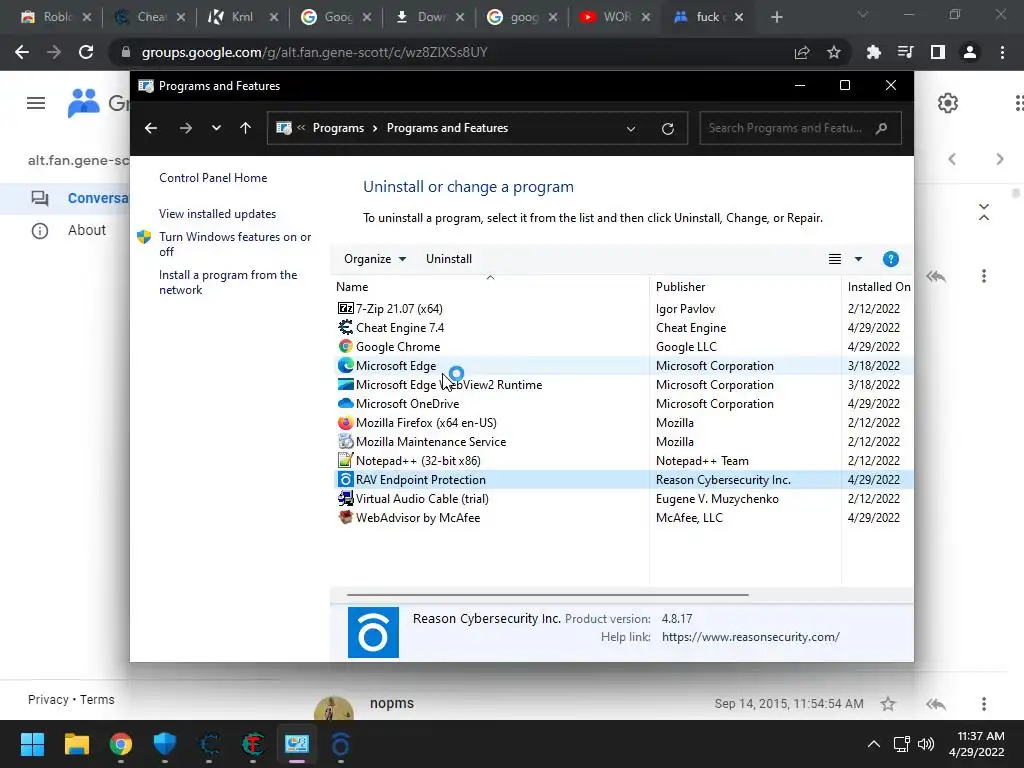The image size is (1024, 768).
Task: Show hidden system tray icons chevron
Action: pos(873,744)
